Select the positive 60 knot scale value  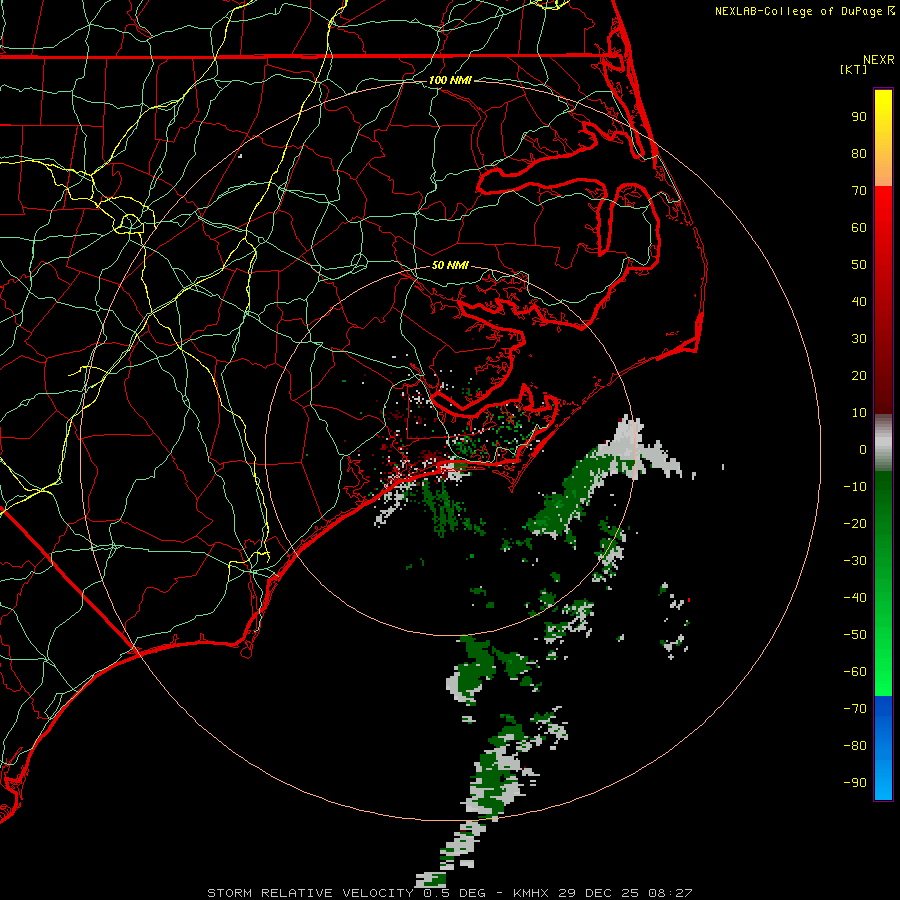click(859, 227)
